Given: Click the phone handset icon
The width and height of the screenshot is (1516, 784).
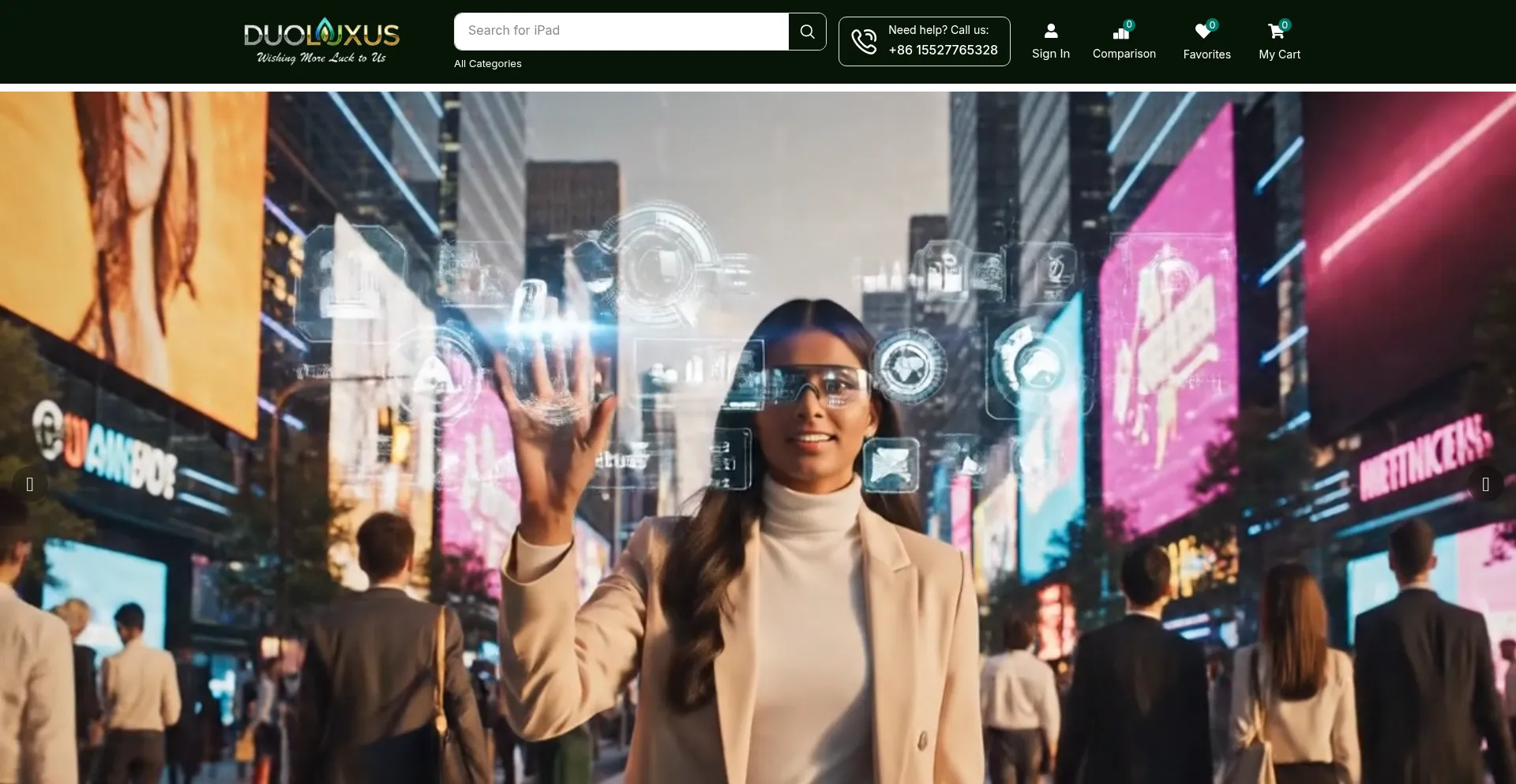Looking at the screenshot, I should [864, 41].
